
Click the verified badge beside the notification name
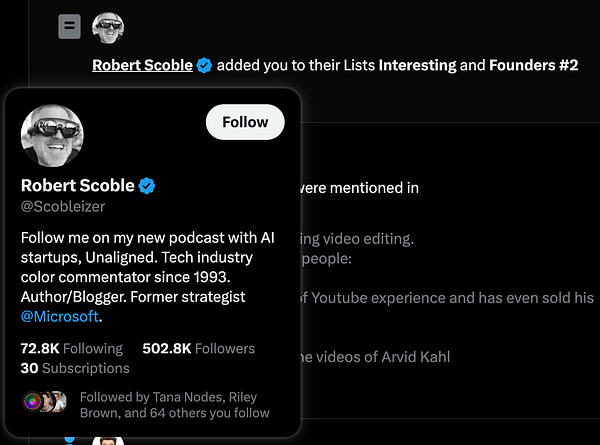(x=204, y=65)
